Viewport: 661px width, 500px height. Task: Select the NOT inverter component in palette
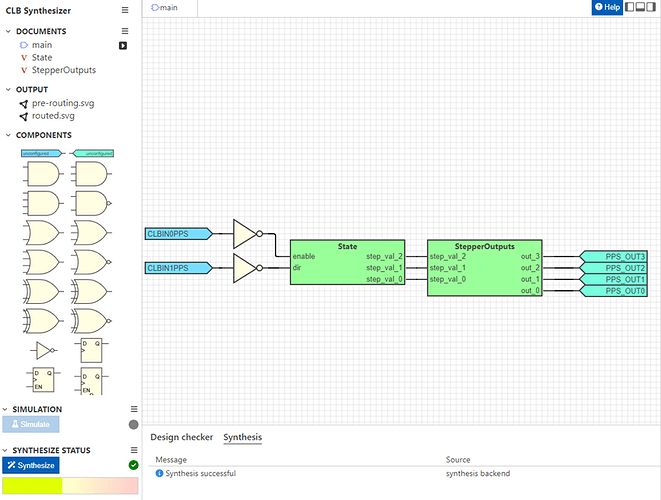click(43, 350)
